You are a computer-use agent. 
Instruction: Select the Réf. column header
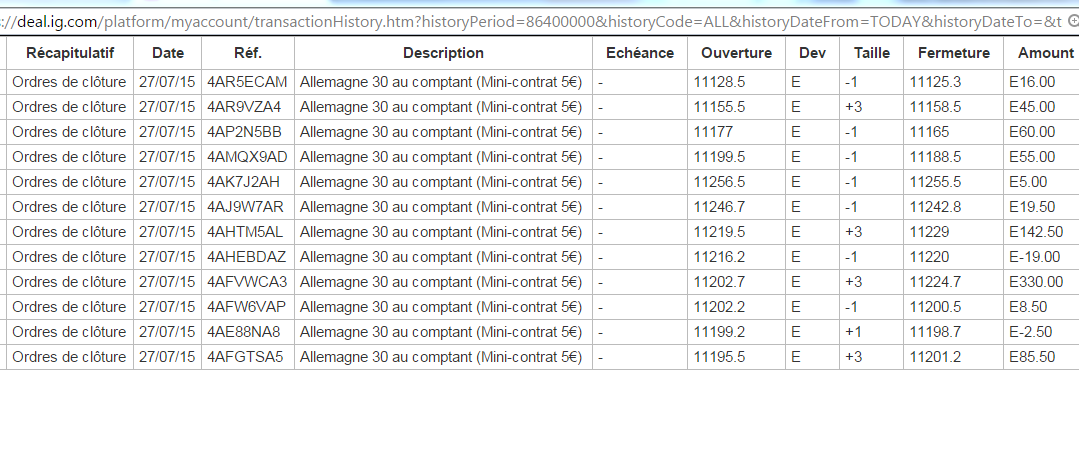click(248, 53)
